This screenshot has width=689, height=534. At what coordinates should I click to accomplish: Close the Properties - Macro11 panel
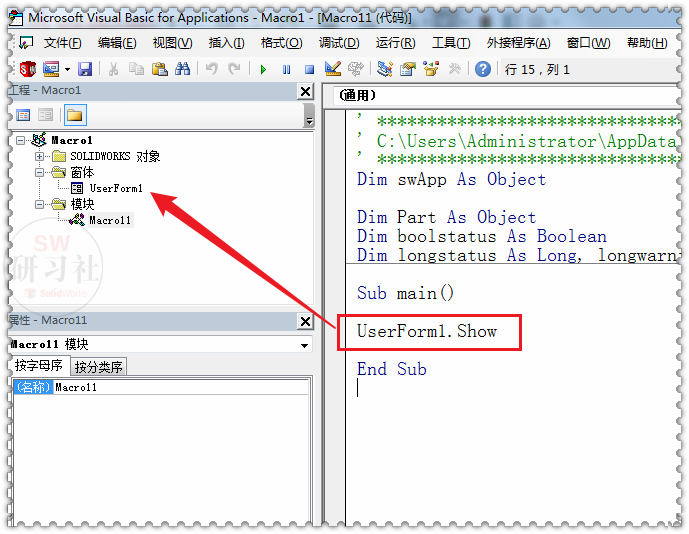pyautogui.click(x=305, y=322)
